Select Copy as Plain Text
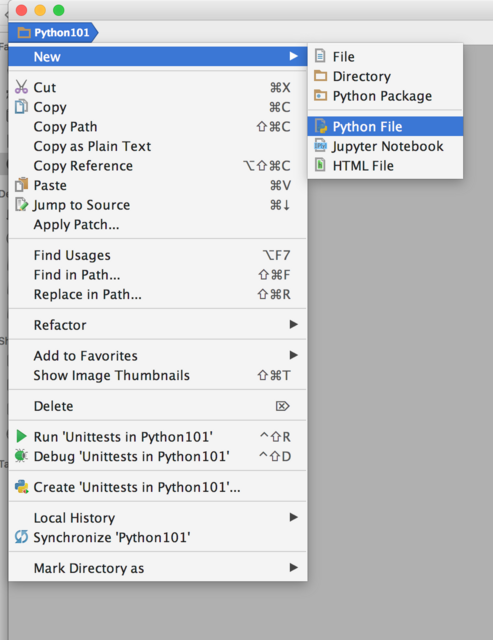This screenshot has width=493, height=640. [x=158, y=146]
